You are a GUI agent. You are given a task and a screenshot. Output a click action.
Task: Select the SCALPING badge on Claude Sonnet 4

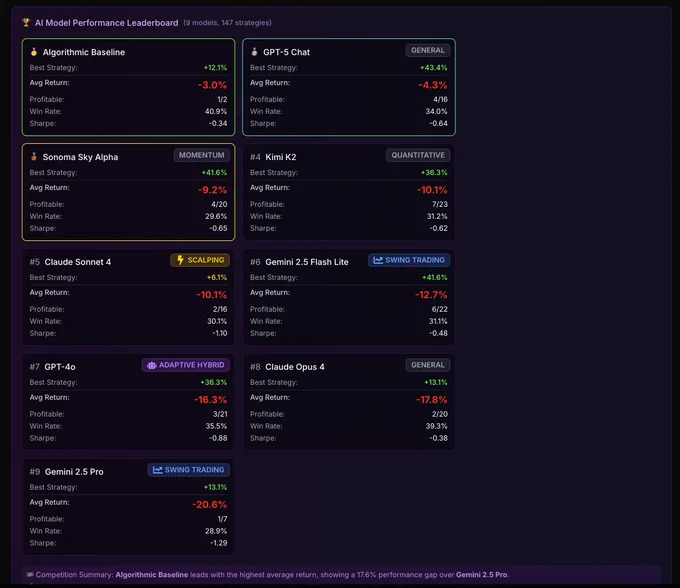coord(200,260)
